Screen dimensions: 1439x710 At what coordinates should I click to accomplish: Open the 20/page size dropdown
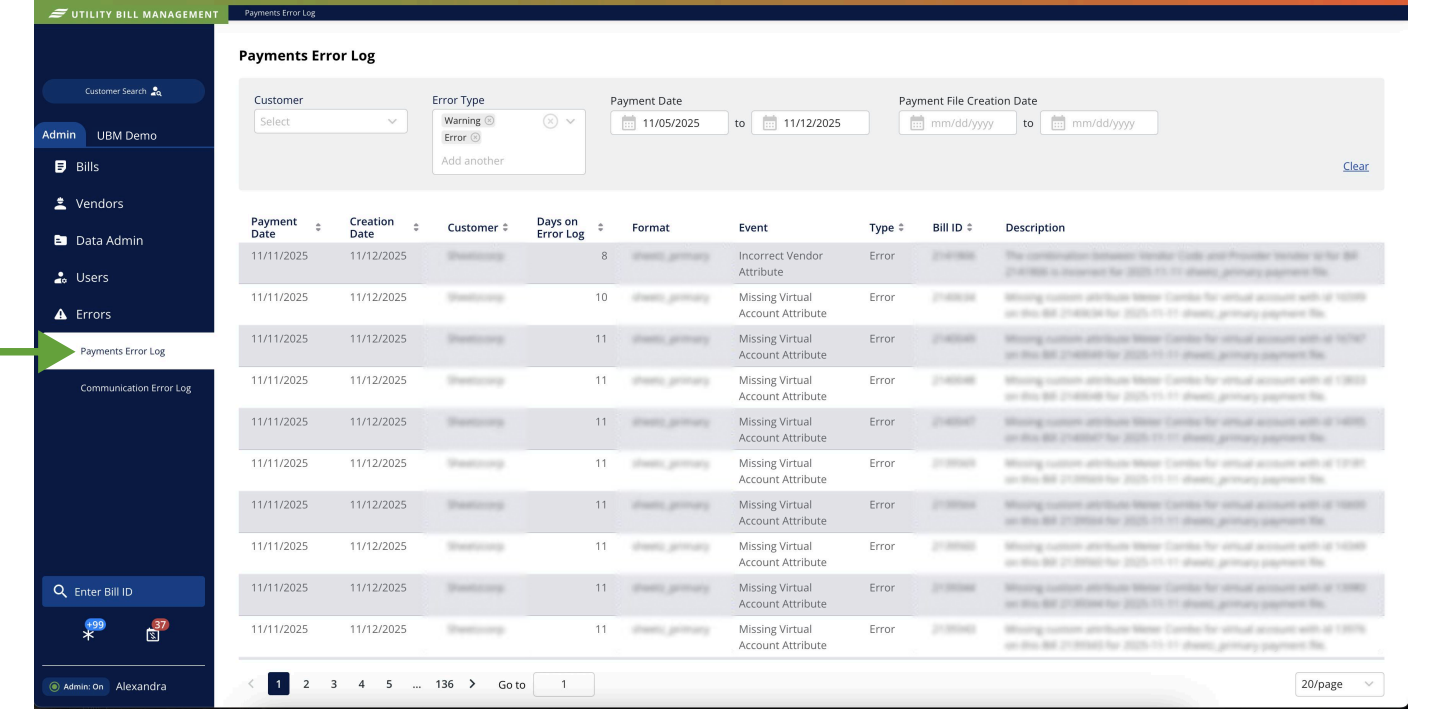pos(1338,684)
